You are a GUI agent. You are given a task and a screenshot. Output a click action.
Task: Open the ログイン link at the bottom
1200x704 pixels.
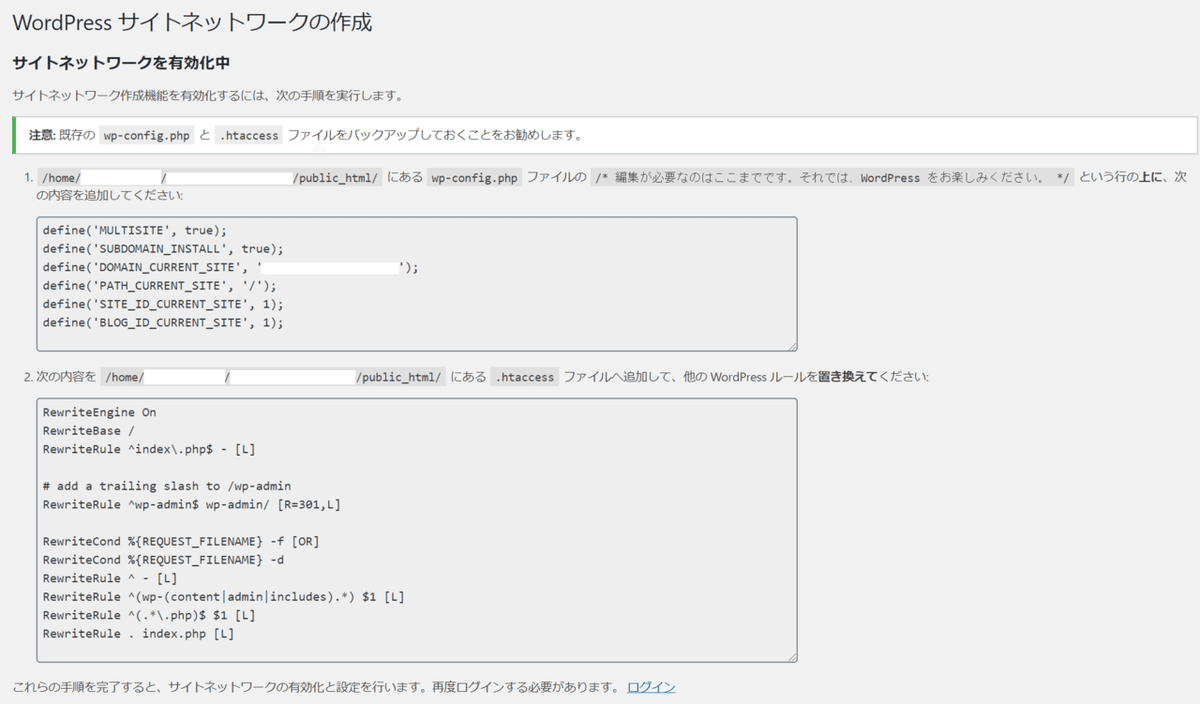coord(651,686)
